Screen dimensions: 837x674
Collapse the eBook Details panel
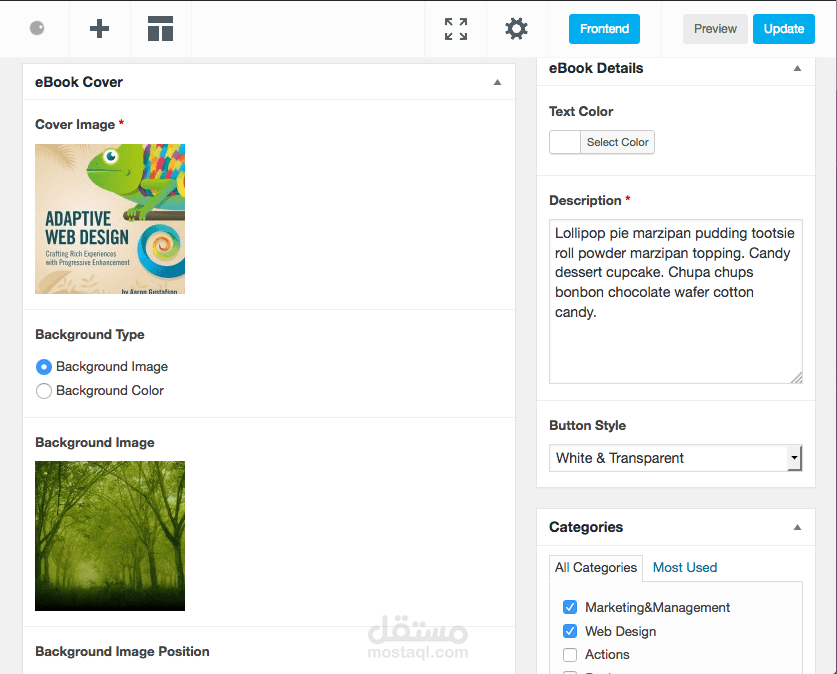point(797,68)
